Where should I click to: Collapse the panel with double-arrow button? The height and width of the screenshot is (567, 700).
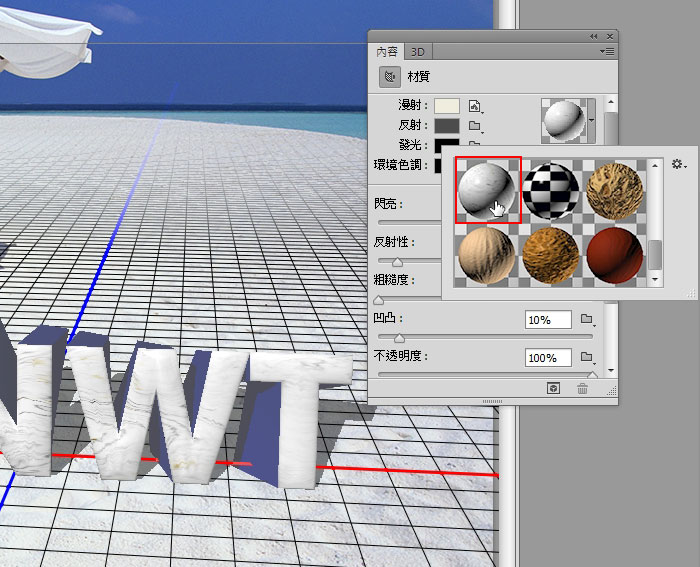pyautogui.click(x=592, y=35)
